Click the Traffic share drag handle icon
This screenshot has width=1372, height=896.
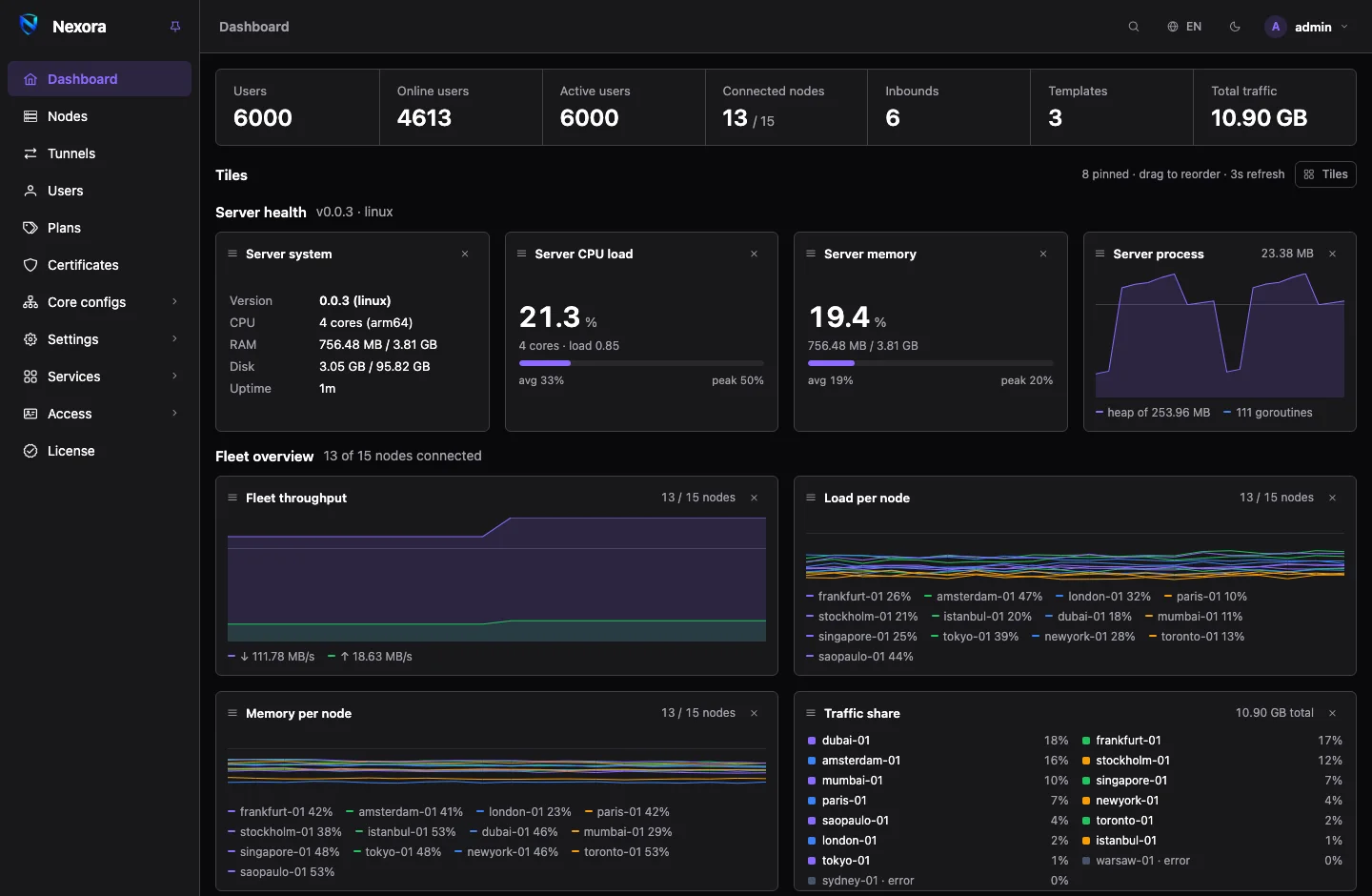tap(811, 713)
